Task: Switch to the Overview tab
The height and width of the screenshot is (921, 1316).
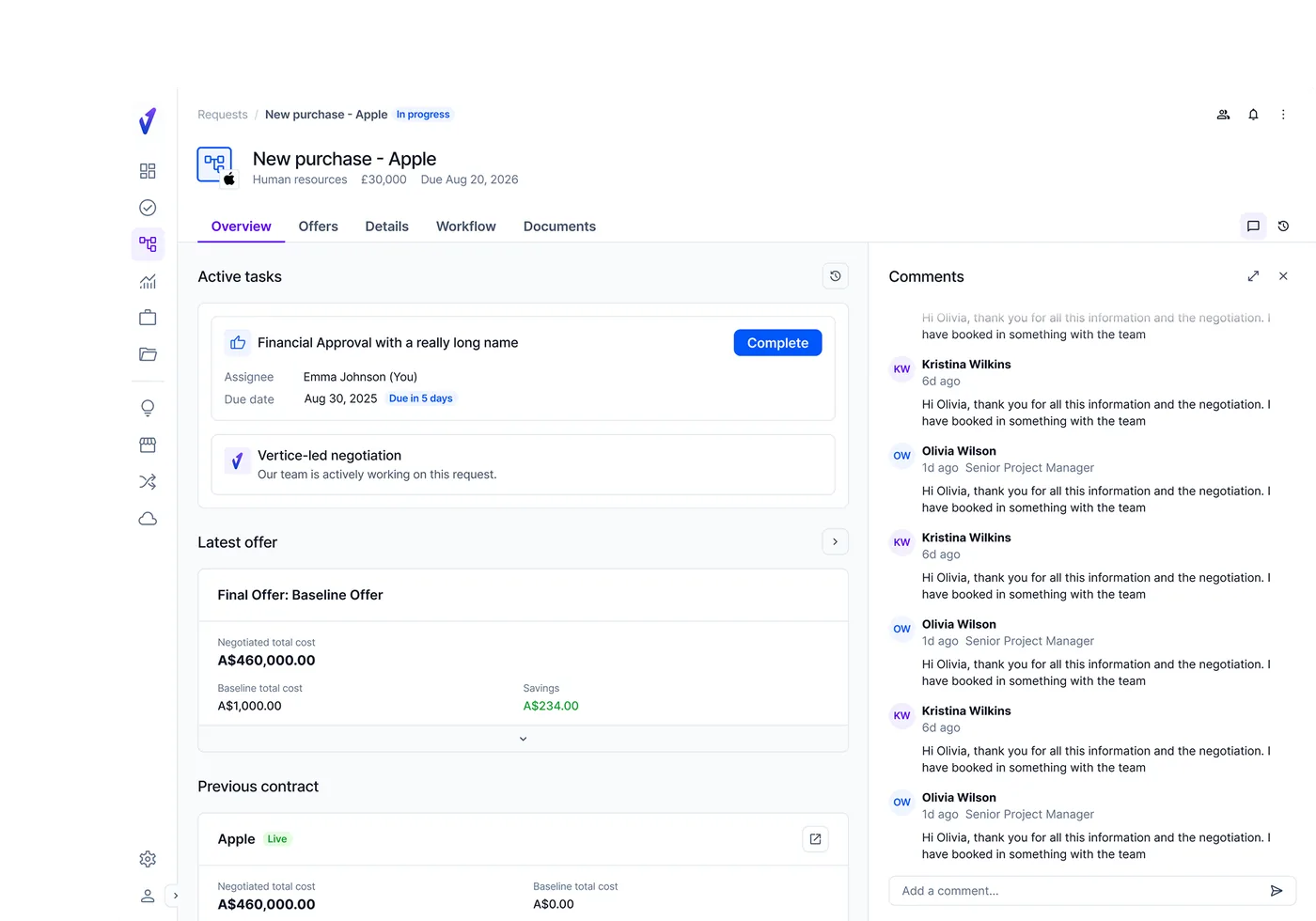Action: (242, 226)
